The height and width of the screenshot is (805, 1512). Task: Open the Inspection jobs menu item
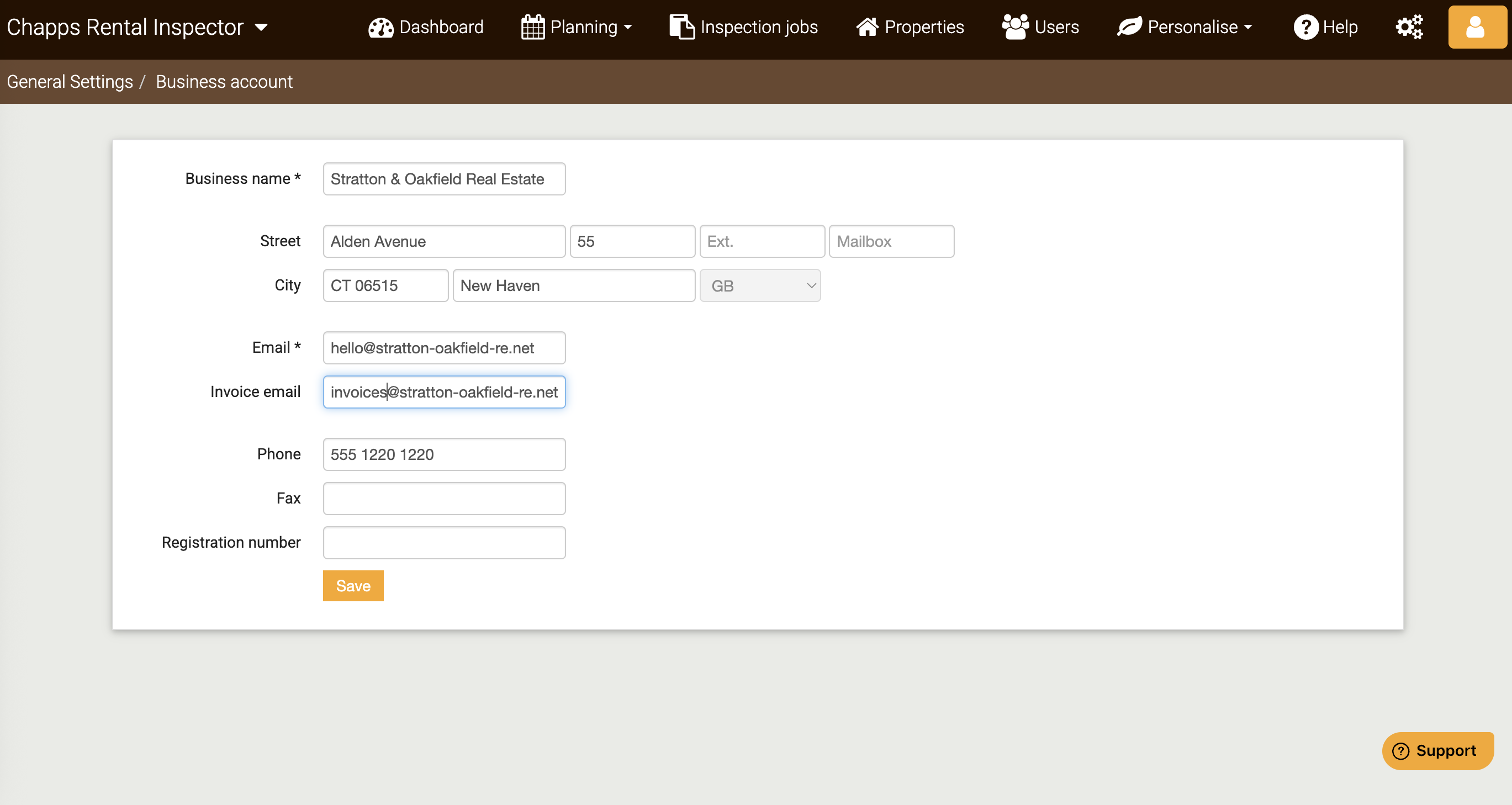click(x=758, y=27)
